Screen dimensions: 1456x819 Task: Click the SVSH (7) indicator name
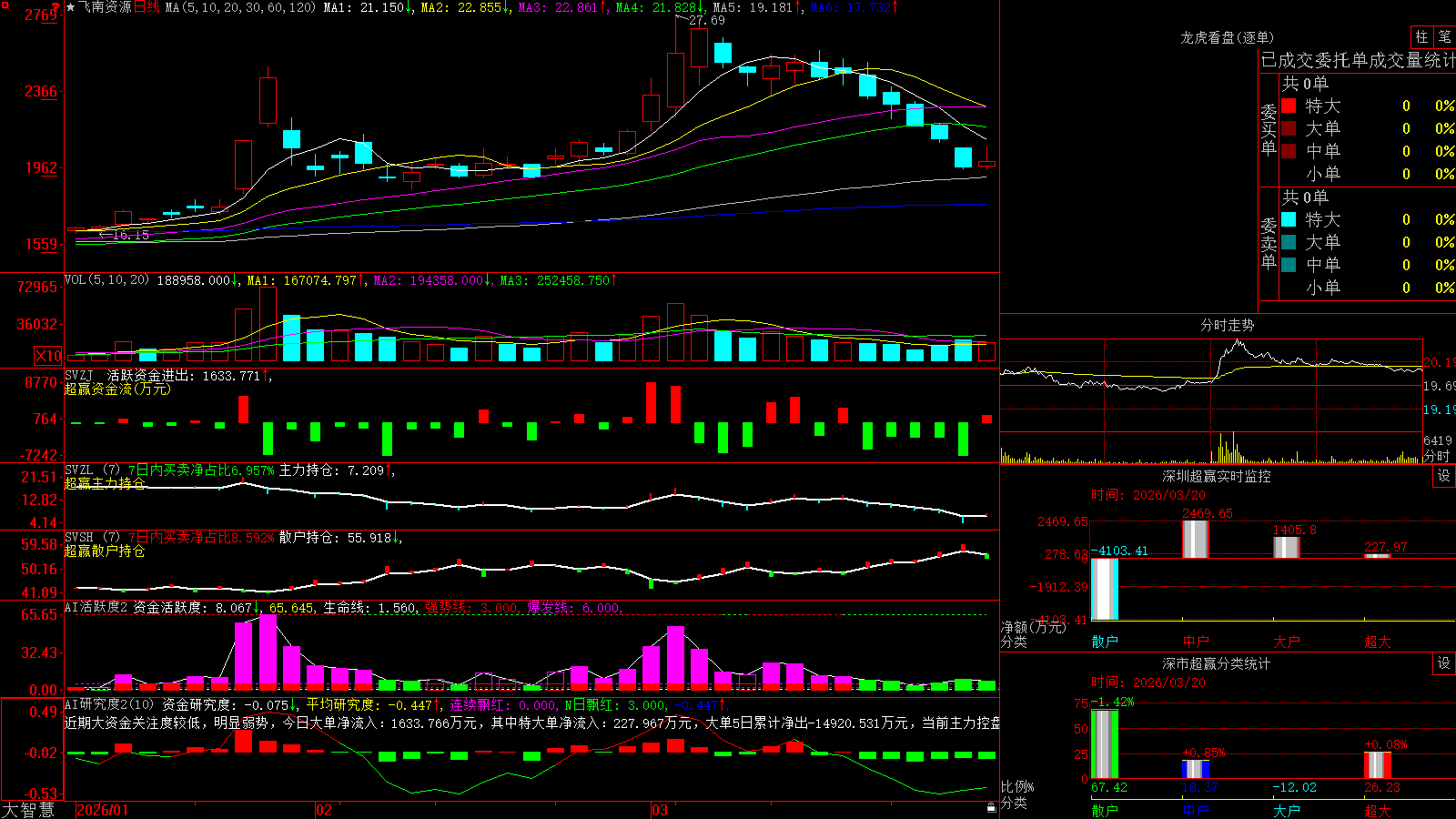coord(92,538)
